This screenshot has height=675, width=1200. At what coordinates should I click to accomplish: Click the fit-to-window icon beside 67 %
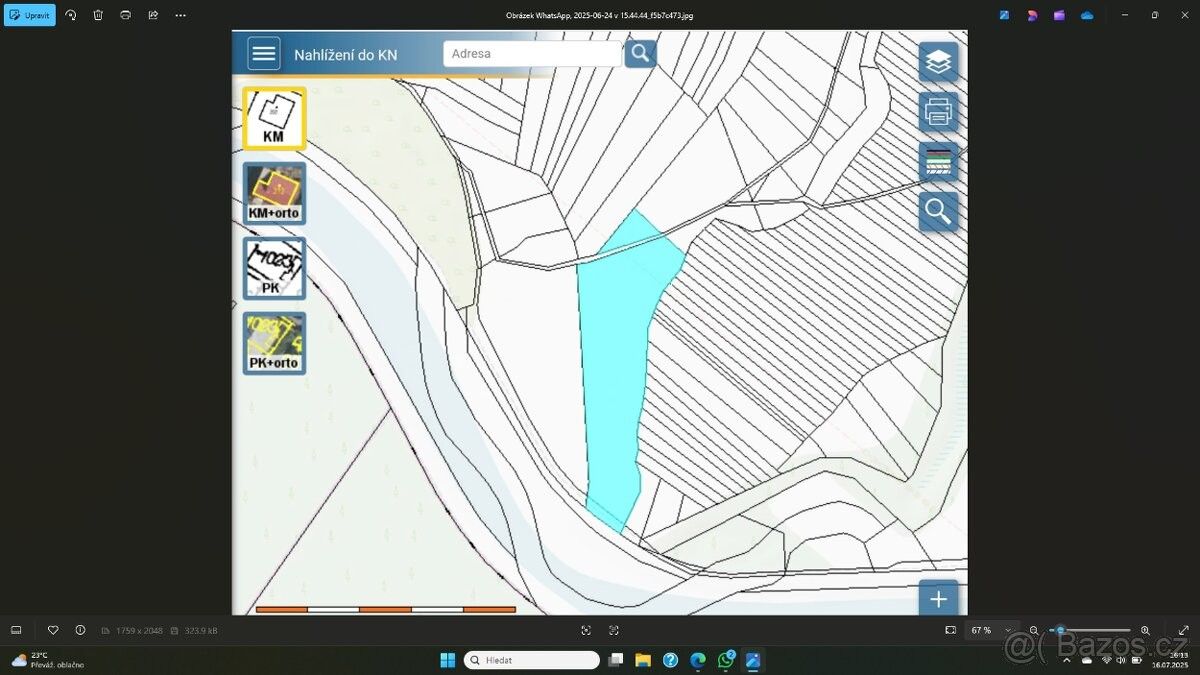[950, 630]
